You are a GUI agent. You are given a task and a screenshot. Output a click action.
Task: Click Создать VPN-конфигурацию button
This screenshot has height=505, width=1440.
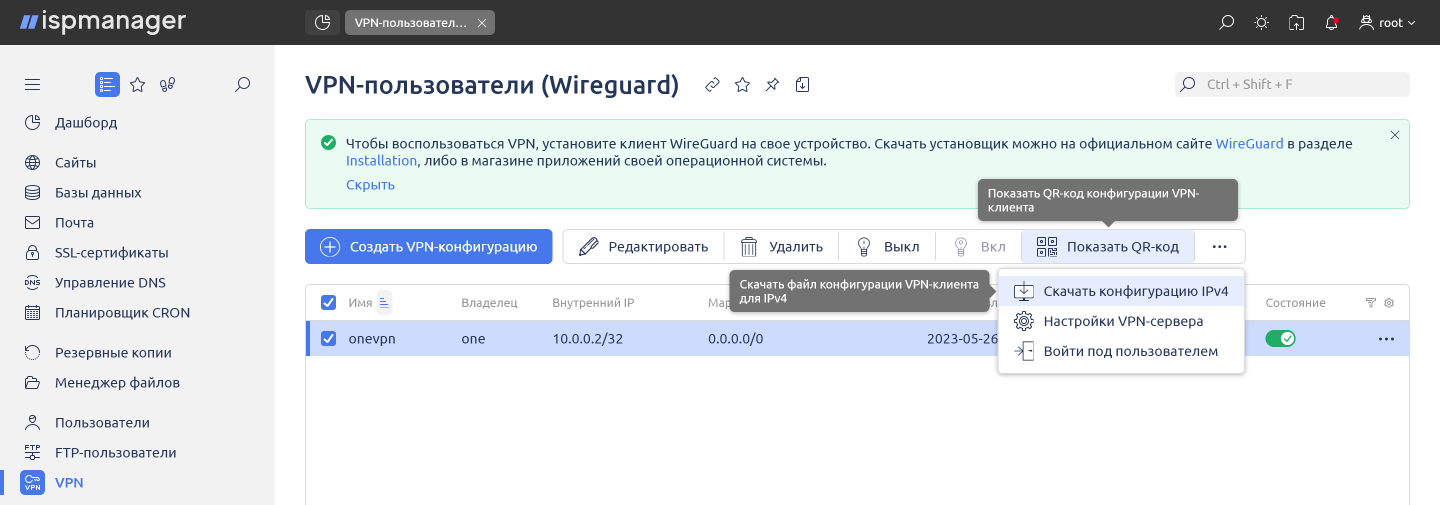(x=428, y=246)
